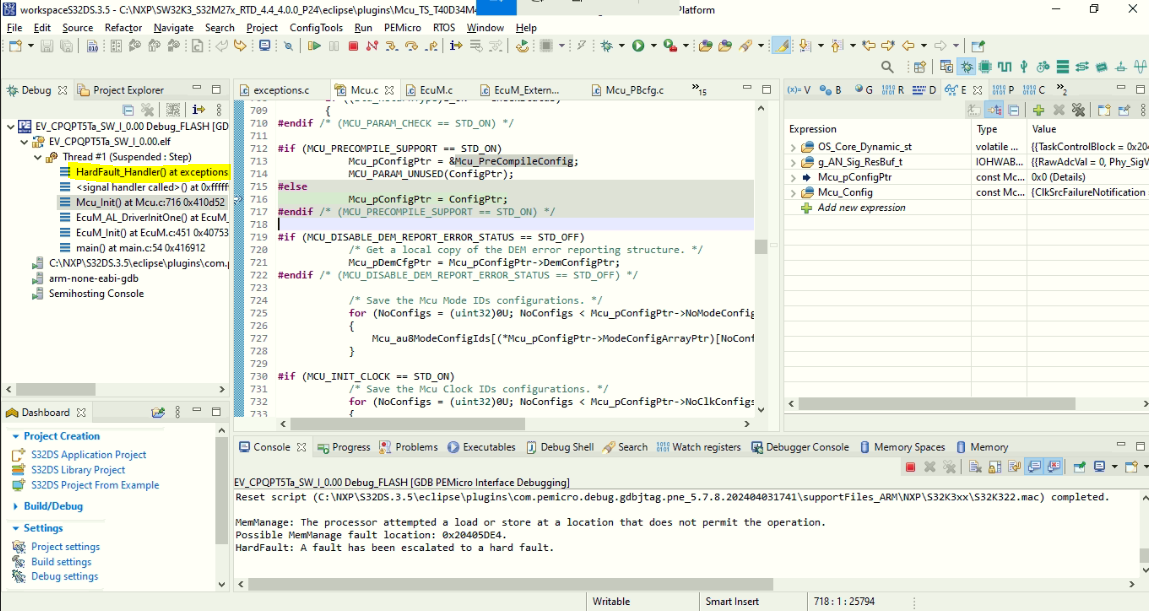Click the Step Into toolbar icon

pos(390,46)
